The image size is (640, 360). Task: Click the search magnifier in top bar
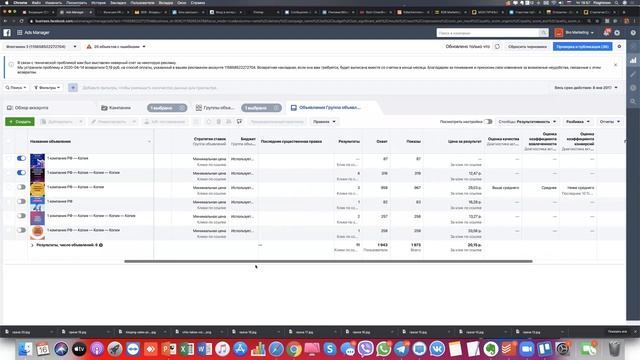543,33
